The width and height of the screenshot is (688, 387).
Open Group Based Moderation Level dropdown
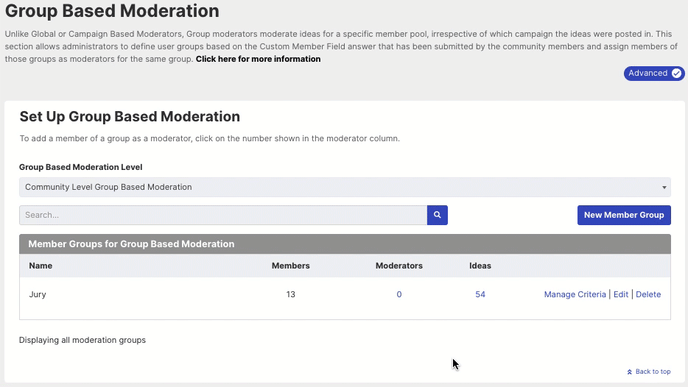click(x=345, y=187)
